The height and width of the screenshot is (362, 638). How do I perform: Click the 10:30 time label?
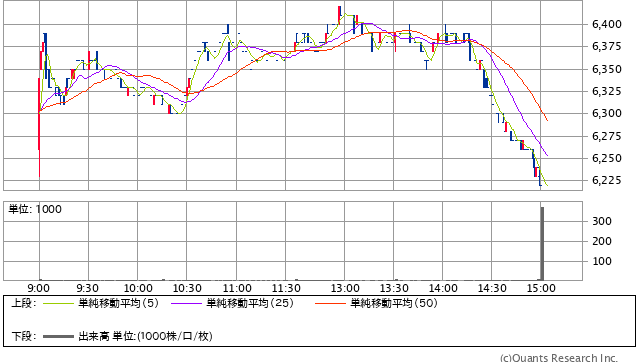[x=187, y=288]
